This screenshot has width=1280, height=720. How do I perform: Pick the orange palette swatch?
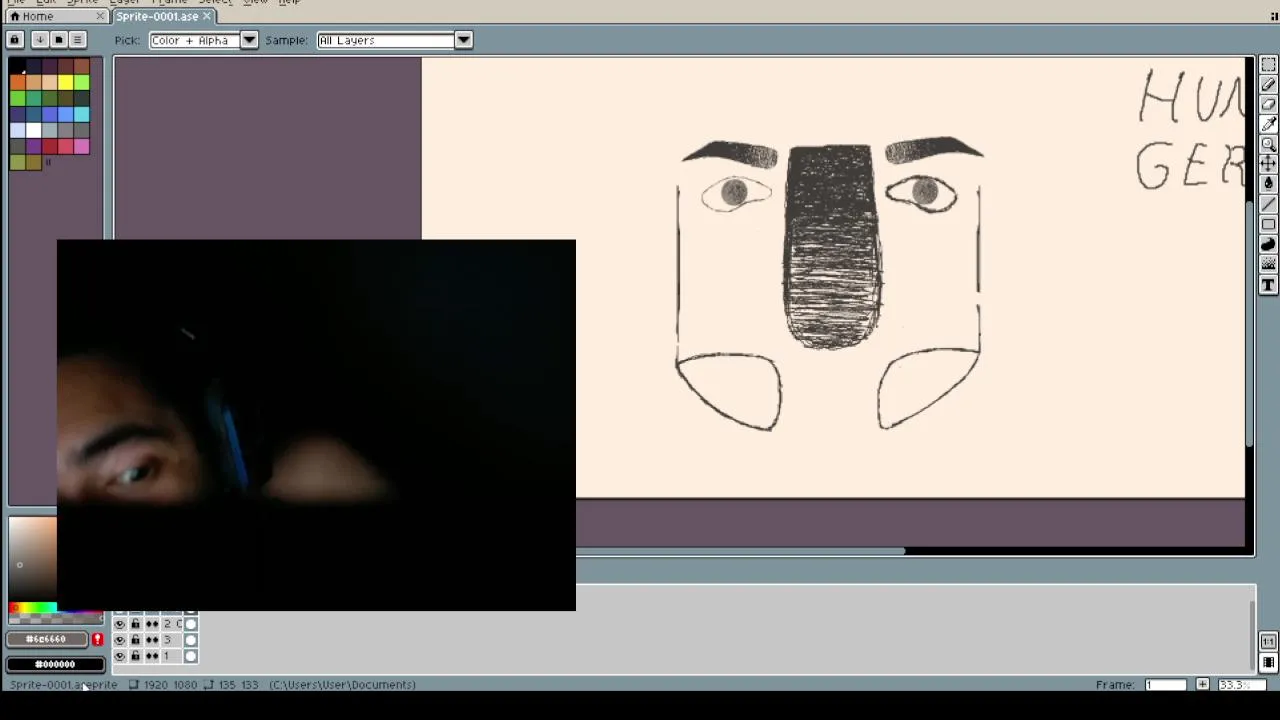point(17,82)
